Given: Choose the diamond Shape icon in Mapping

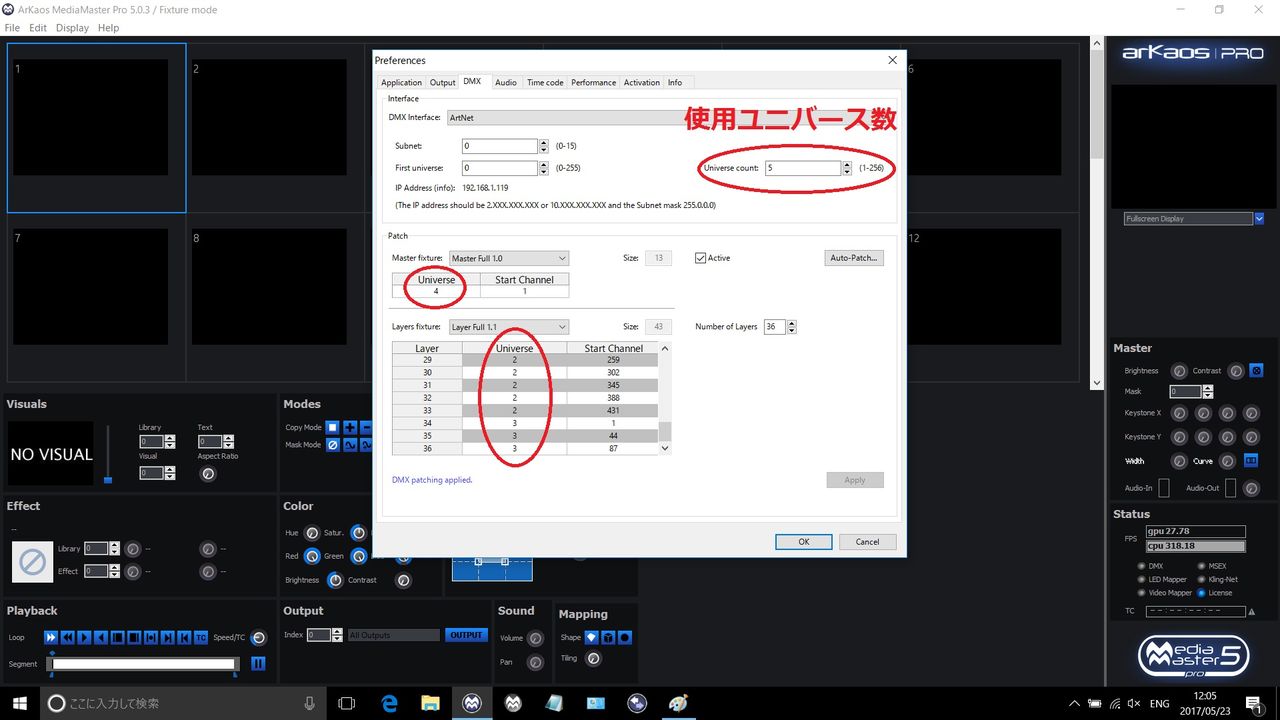Looking at the screenshot, I should click(x=591, y=637).
